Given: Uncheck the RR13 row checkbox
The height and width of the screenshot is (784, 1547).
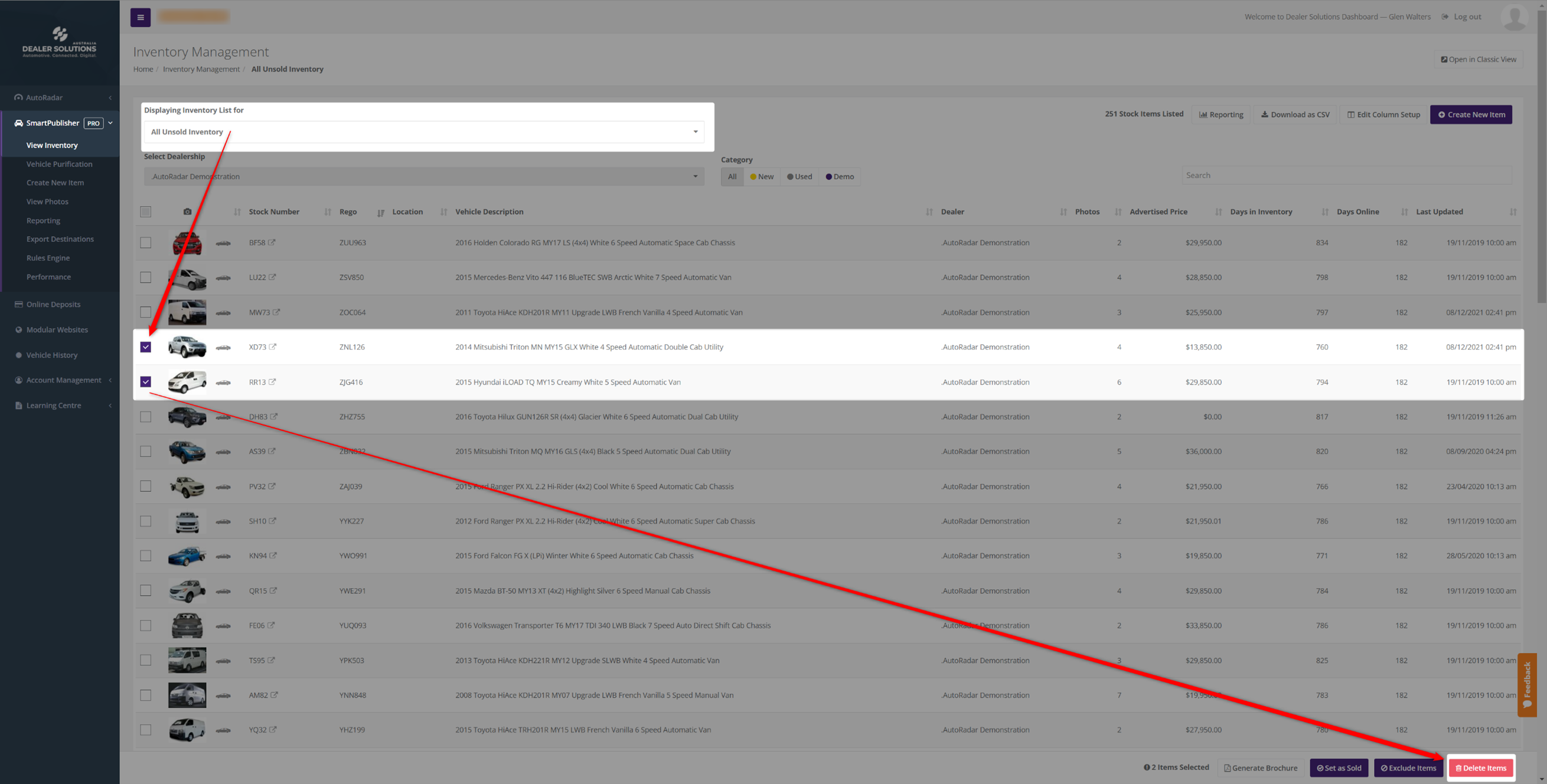Looking at the screenshot, I should pyautogui.click(x=145, y=382).
